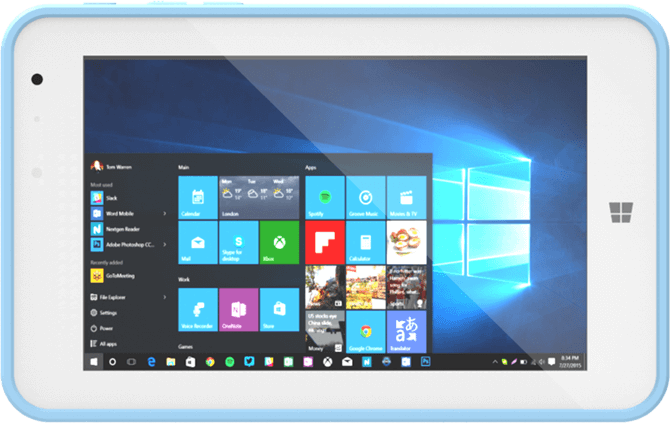Open Cortana circle on taskbar
670x423 pixels.
coord(112,362)
